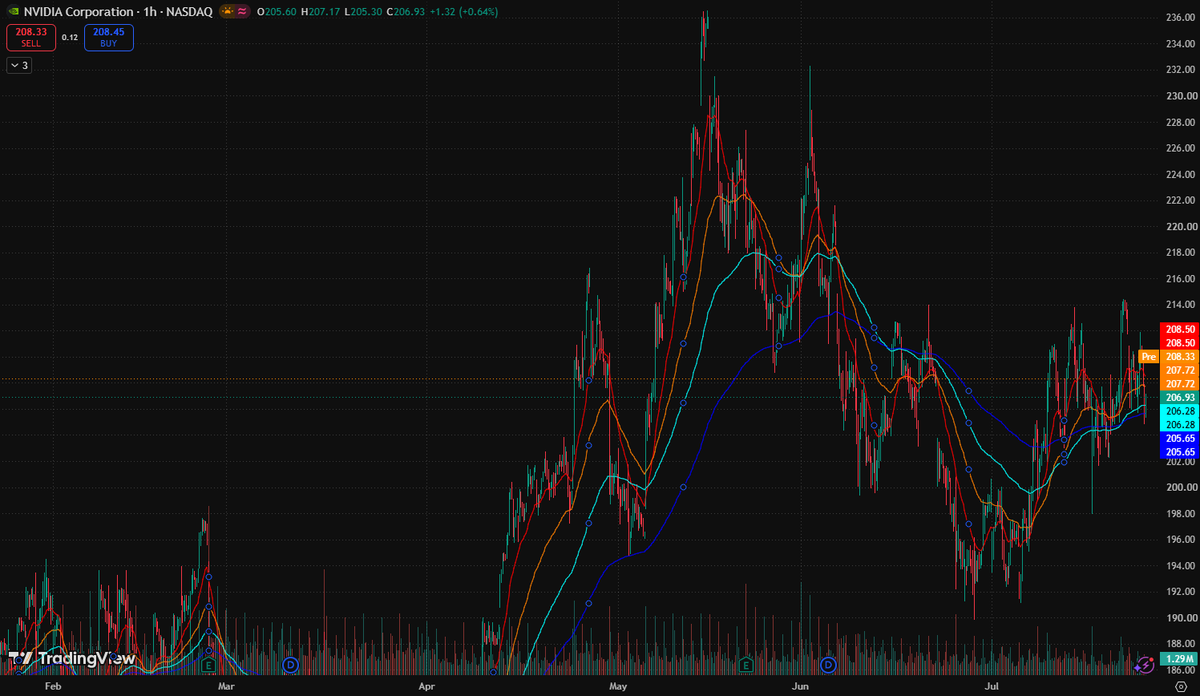Viewport: 1200px width, 696px height.
Task: Click the 214.00 price scale label
Action: pyautogui.click(x=1180, y=304)
